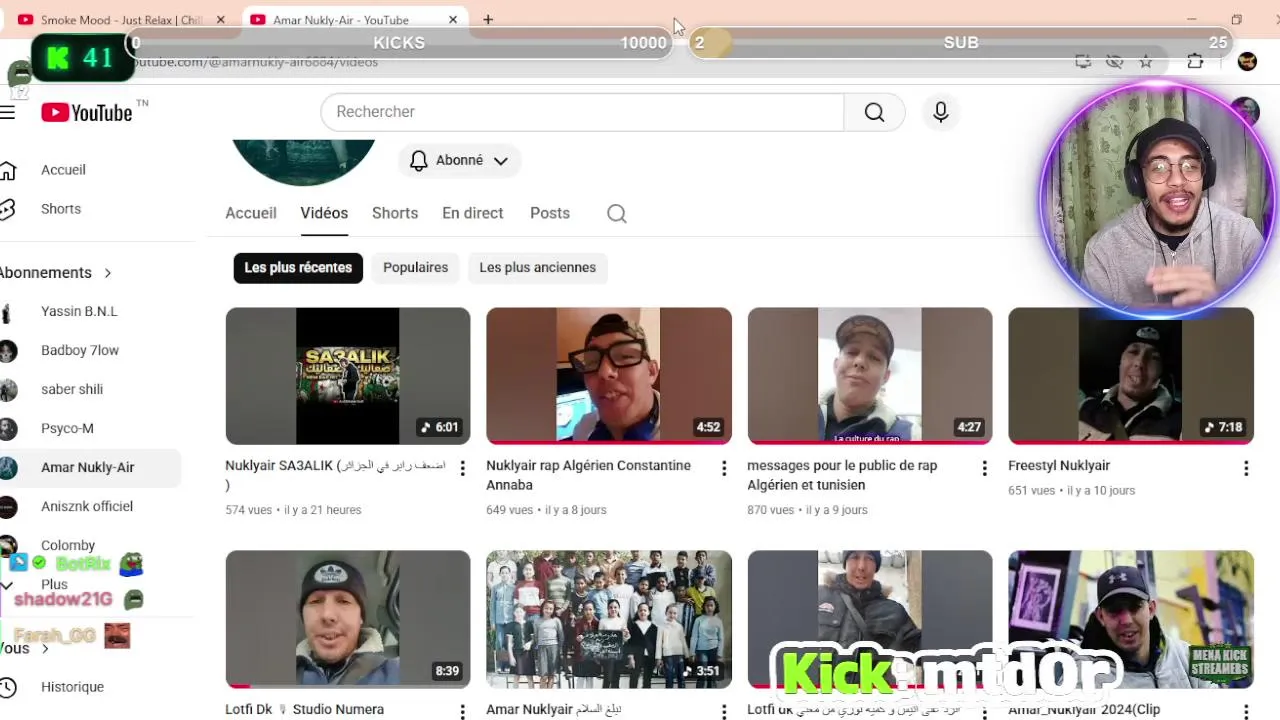Filter videos by Populaires

415,267
